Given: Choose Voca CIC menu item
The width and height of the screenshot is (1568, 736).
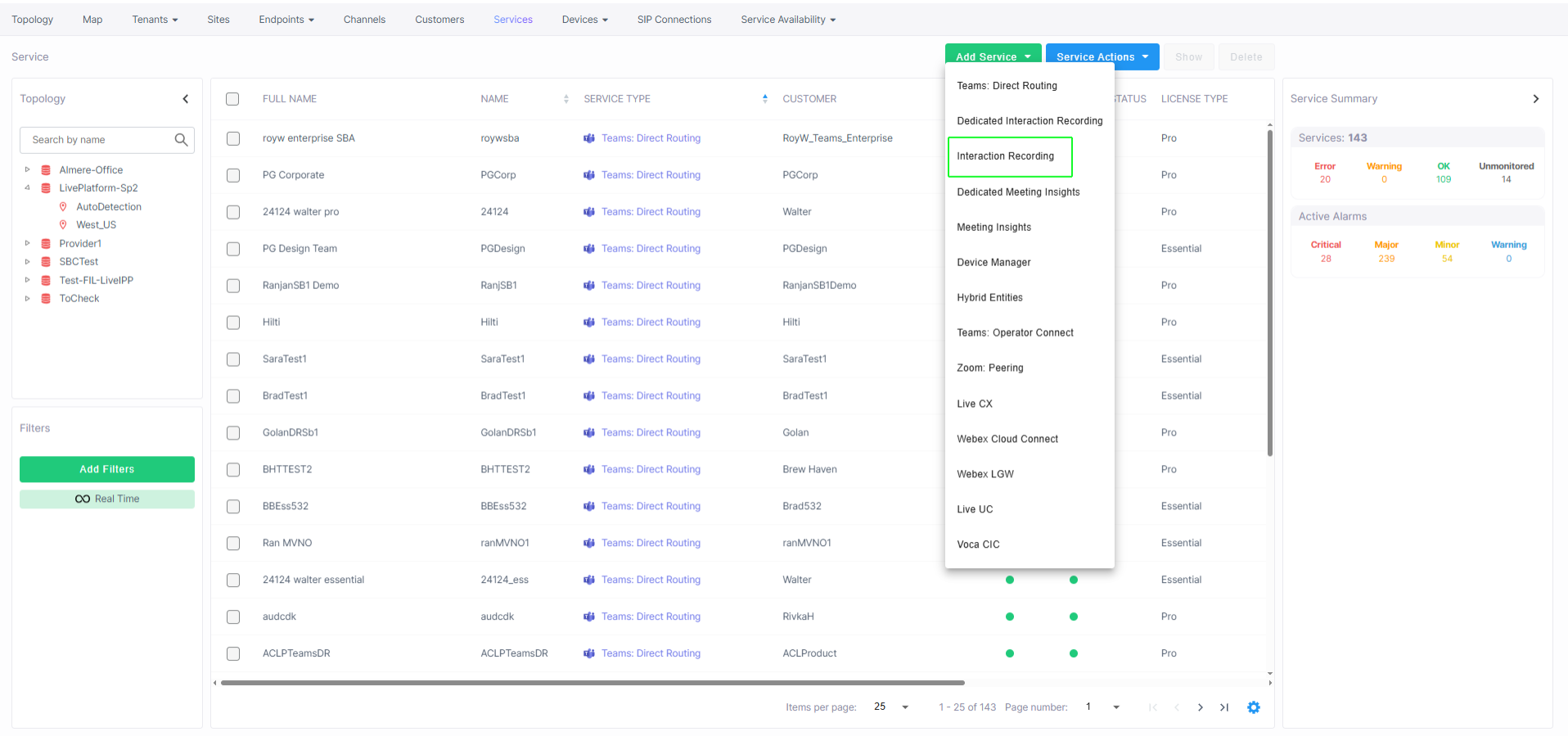Looking at the screenshot, I should pyautogui.click(x=978, y=545).
